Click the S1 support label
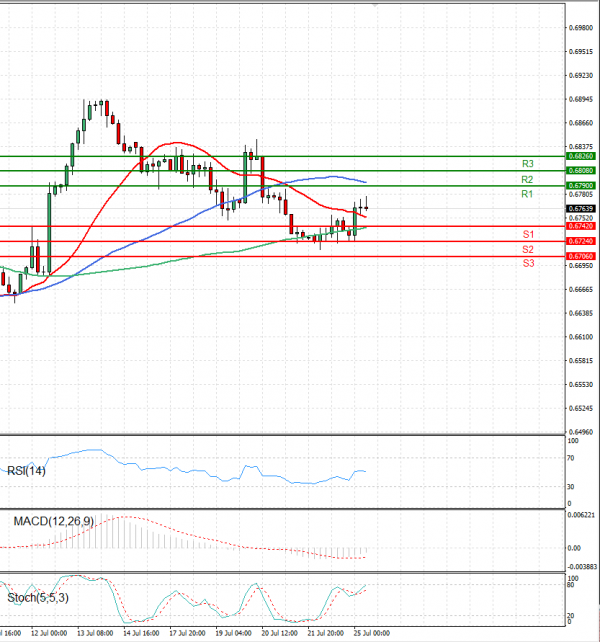This screenshot has height=642, width=600. pos(528,234)
